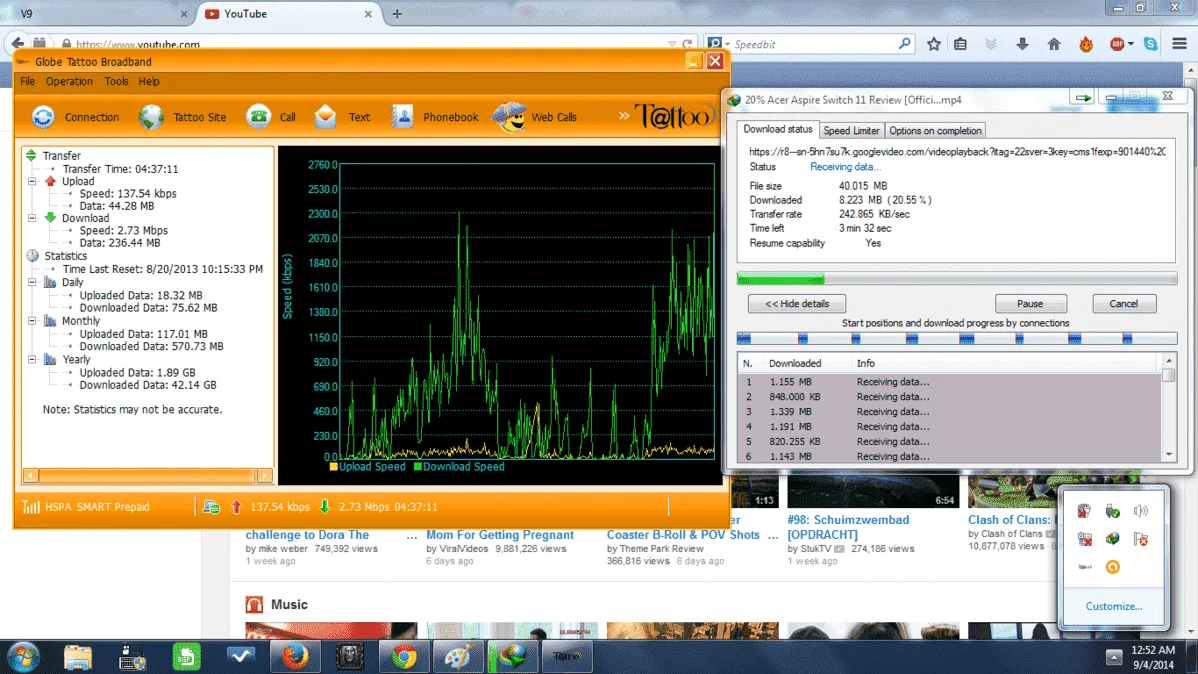Click the tree panel horizontal scrollbar right arrow
The image size is (1198, 674).
pos(264,475)
